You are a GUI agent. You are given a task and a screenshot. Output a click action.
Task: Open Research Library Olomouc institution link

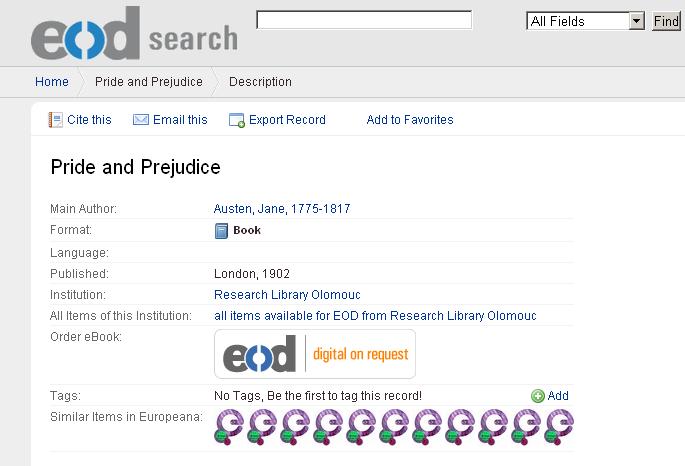click(x=287, y=295)
